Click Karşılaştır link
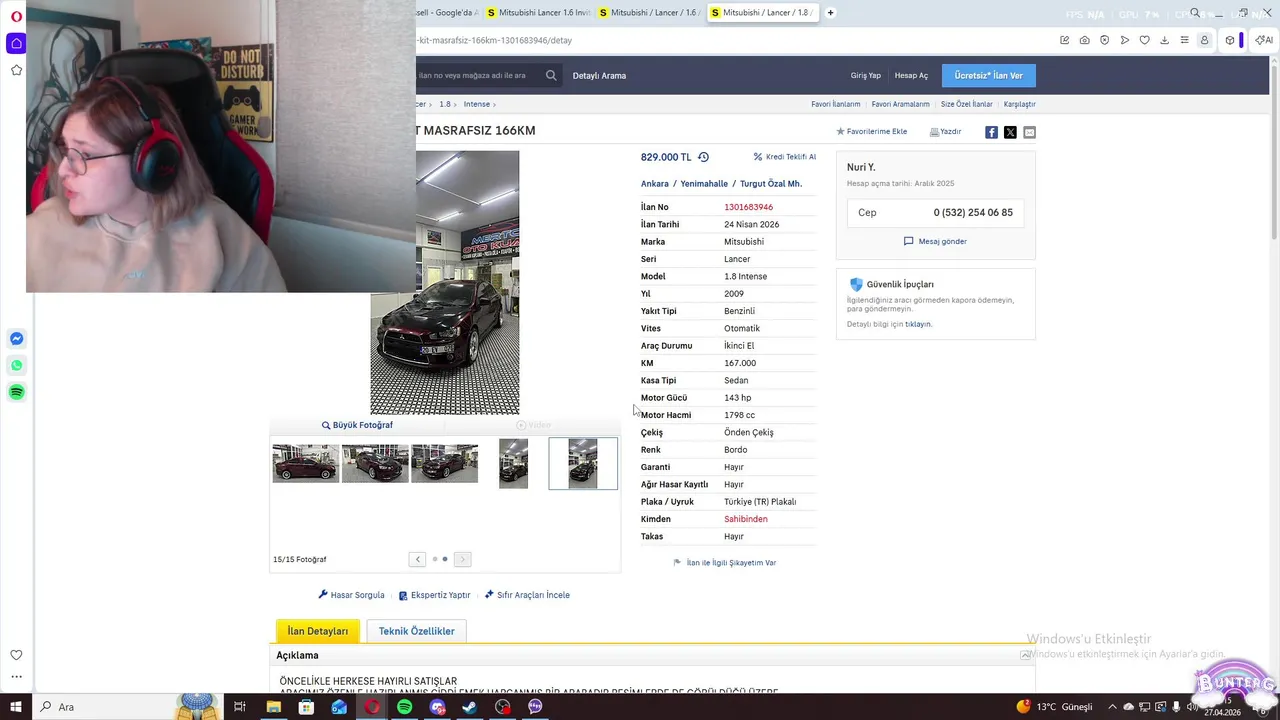The image size is (1280, 720). pyautogui.click(x=1019, y=104)
